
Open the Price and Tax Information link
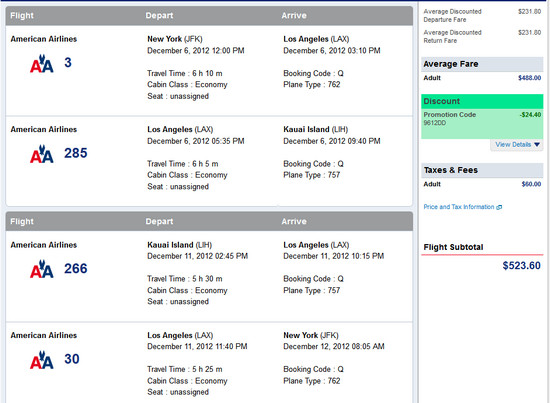point(459,207)
